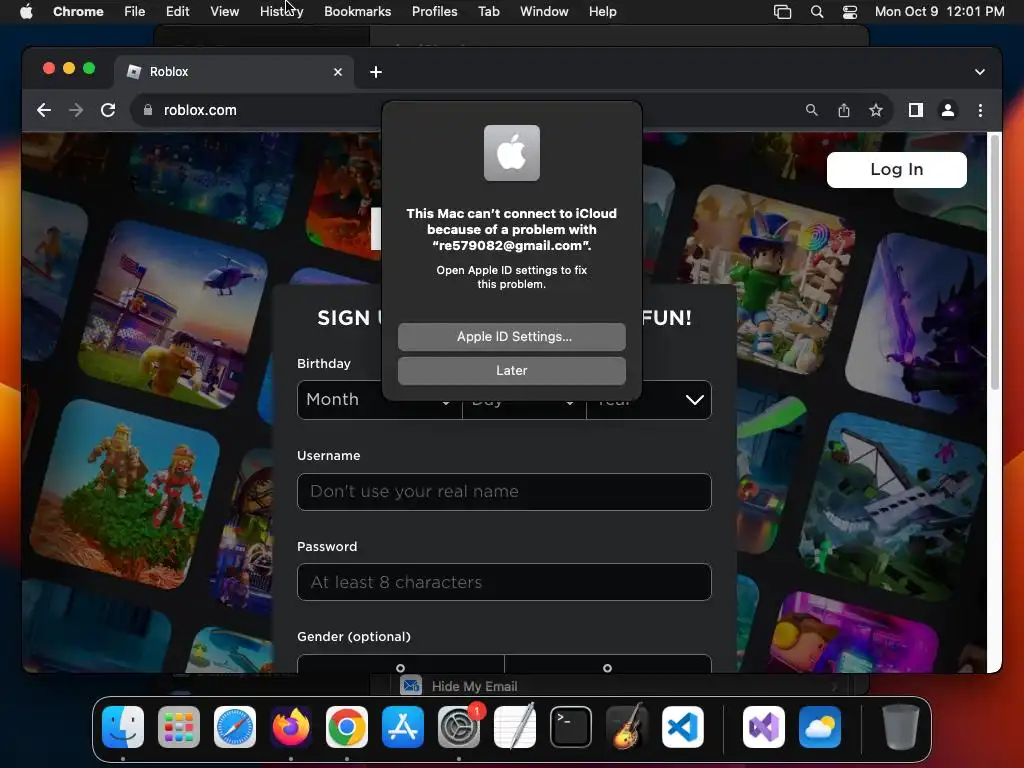1024x768 pixels.
Task: Open Trash in the Dock
Action: coord(901,727)
